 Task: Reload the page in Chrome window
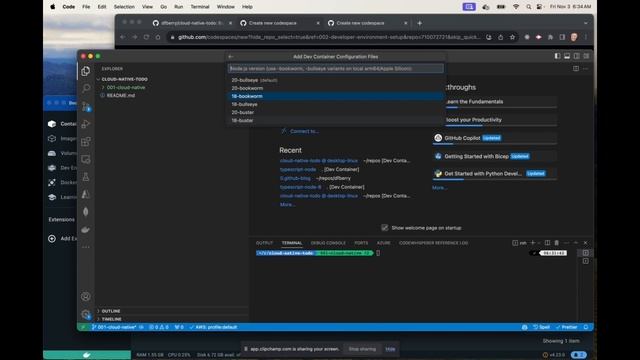(x=146, y=37)
